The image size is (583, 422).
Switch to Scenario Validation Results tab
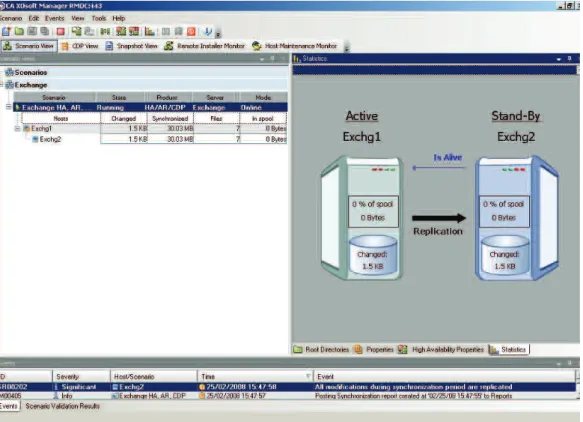point(62,406)
